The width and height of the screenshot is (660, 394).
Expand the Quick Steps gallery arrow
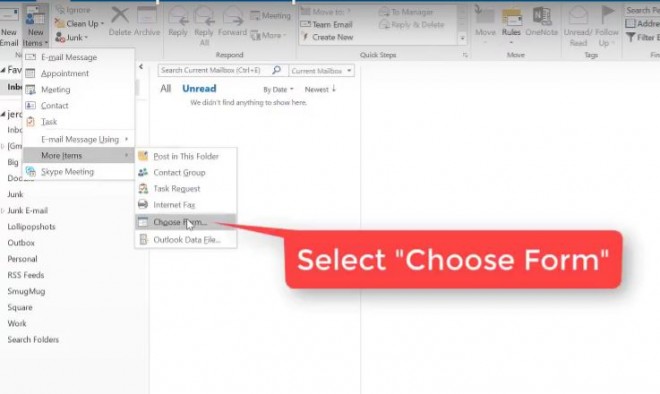pos(462,38)
